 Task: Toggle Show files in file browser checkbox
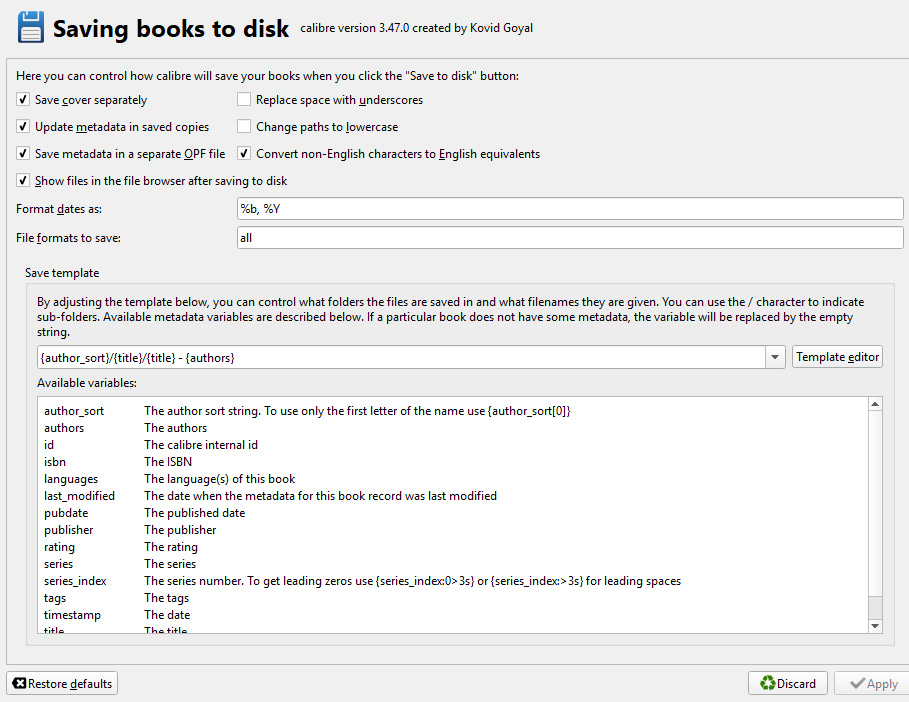click(x=23, y=181)
